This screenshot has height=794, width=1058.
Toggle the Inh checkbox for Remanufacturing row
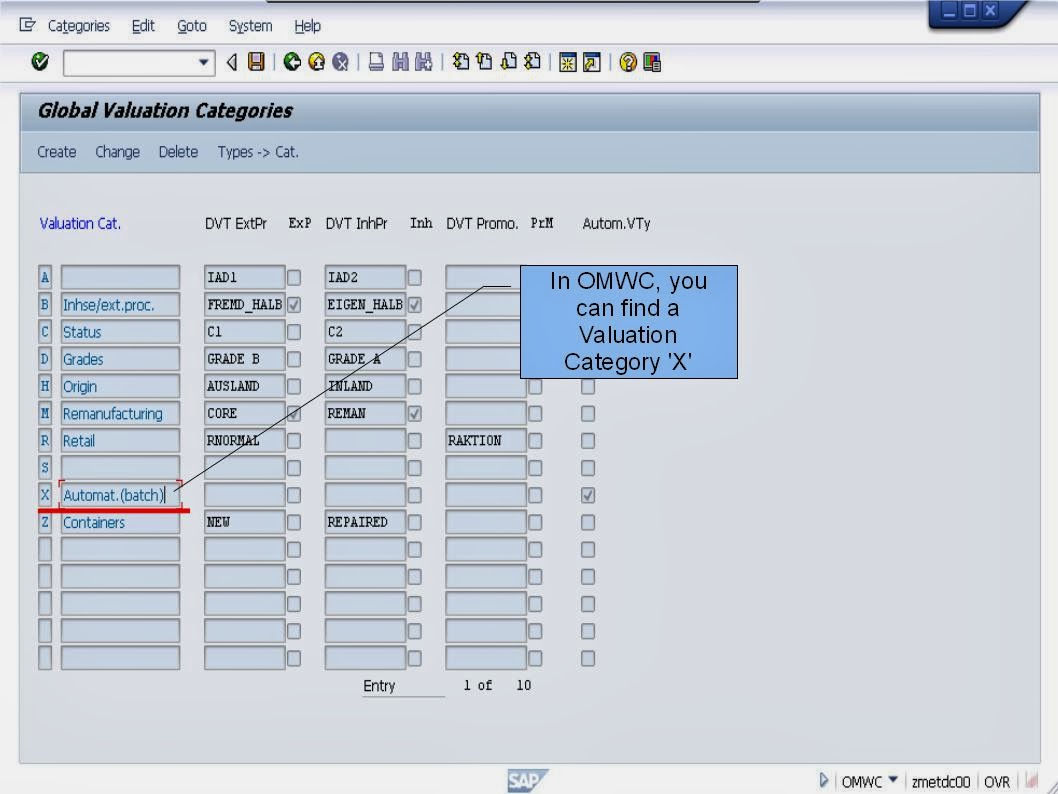pos(415,413)
